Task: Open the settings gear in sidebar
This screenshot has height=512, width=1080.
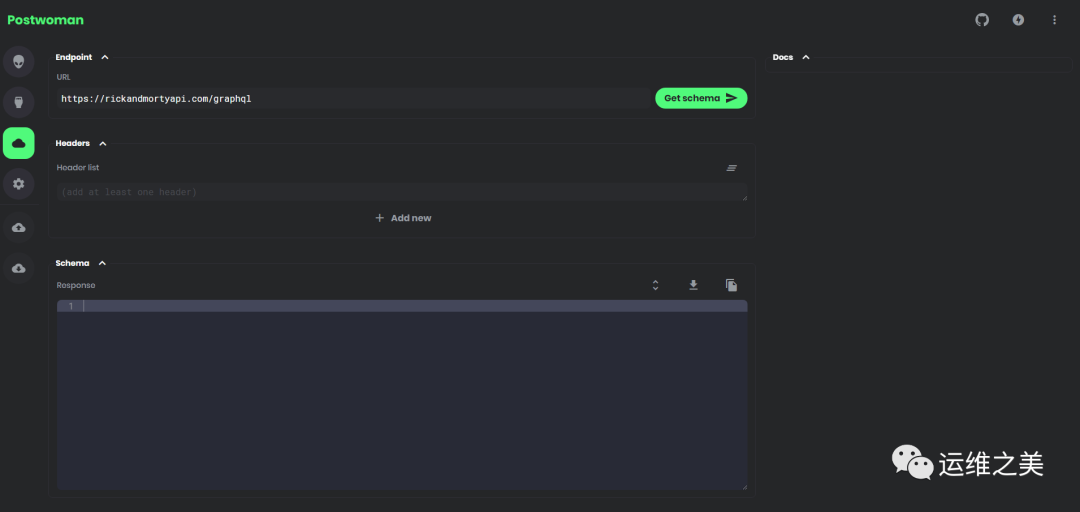Action: click(19, 184)
